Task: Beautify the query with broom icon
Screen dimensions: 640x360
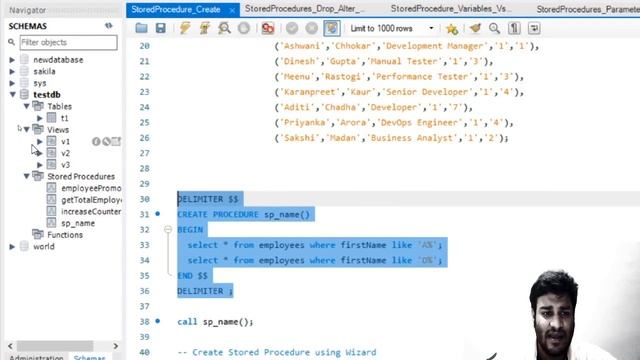Action: [x=475, y=28]
